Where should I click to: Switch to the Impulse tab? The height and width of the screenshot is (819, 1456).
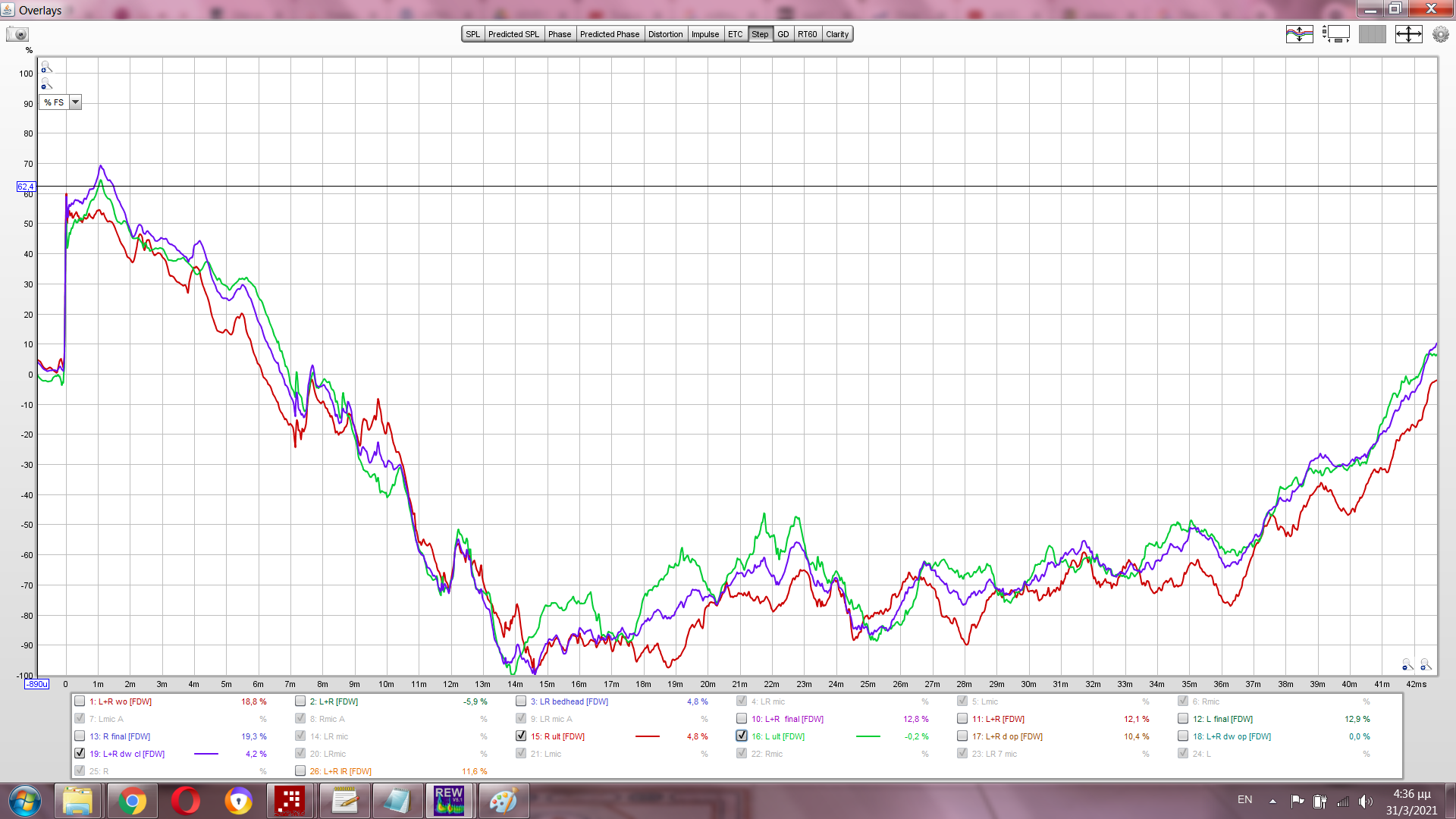[704, 34]
